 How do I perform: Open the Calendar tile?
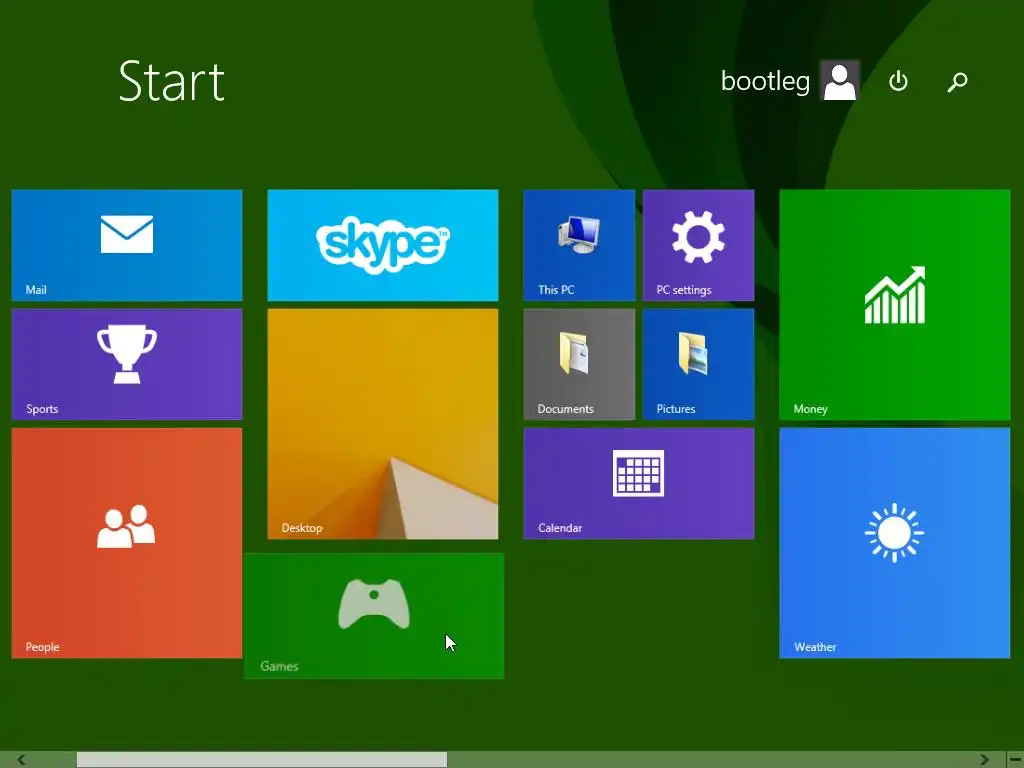click(x=639, y=484)
